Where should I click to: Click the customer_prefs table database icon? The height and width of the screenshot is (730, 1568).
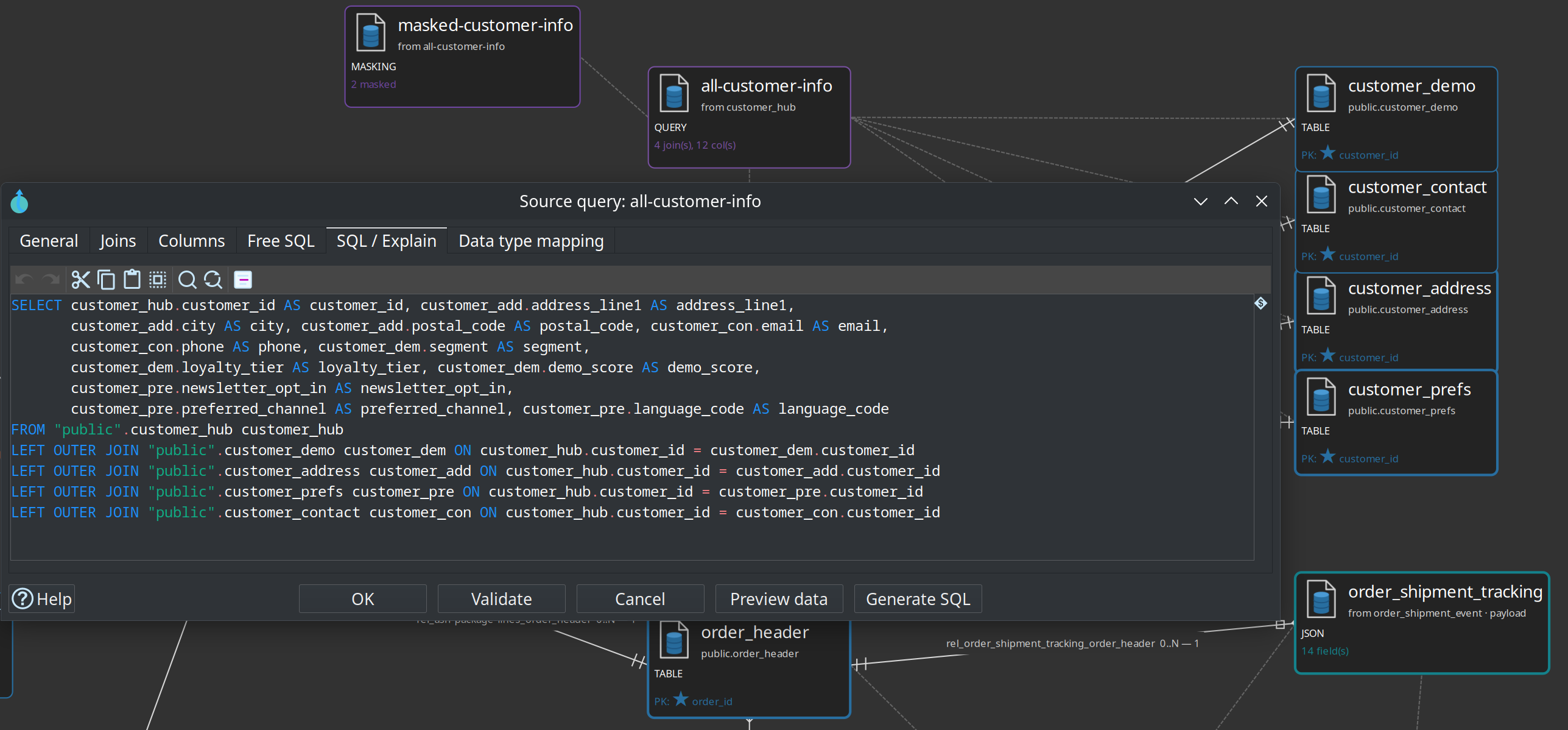coord(1321,397)
